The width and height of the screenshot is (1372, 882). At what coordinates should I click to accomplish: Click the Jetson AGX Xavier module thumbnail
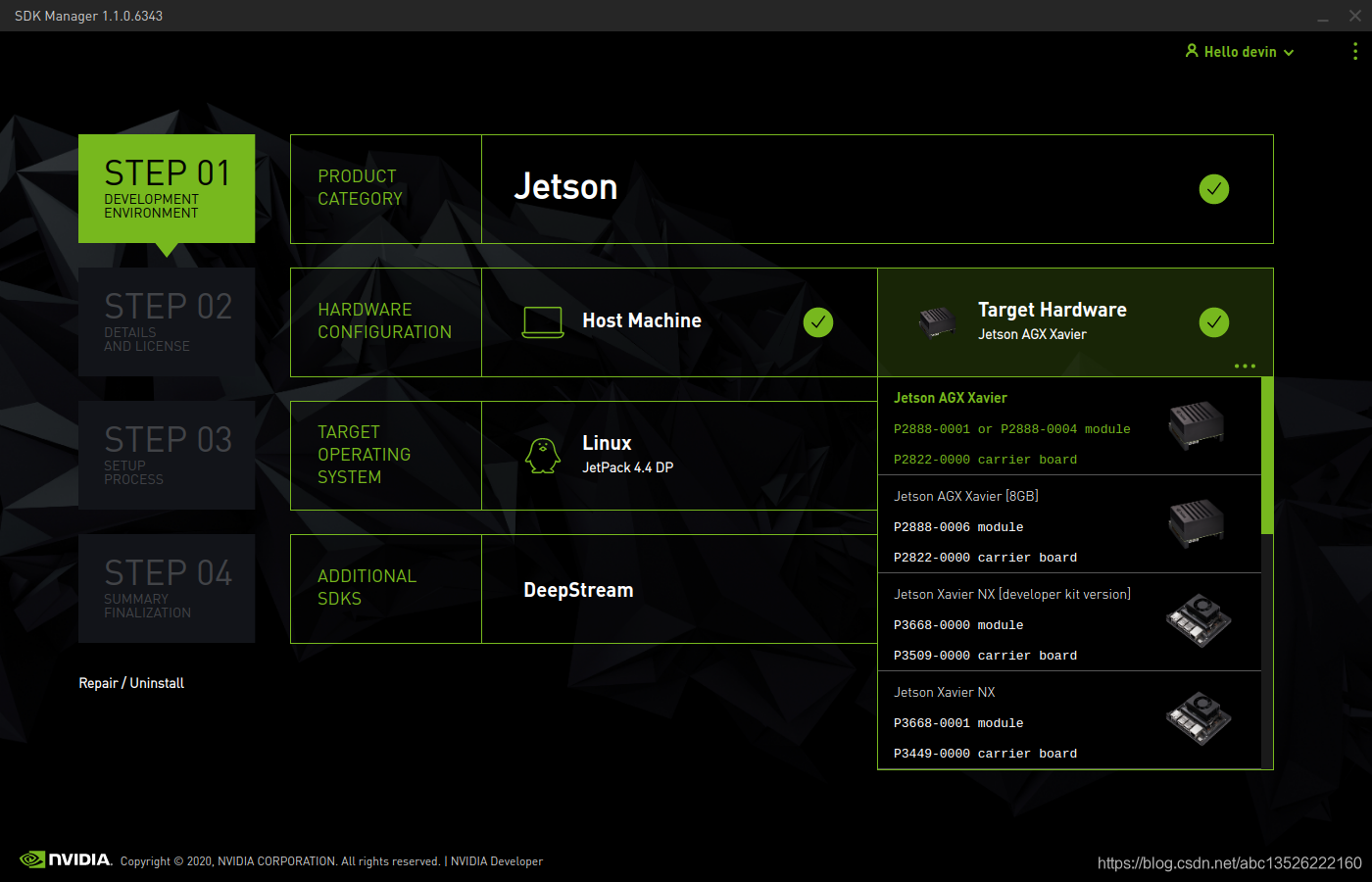1198,425
